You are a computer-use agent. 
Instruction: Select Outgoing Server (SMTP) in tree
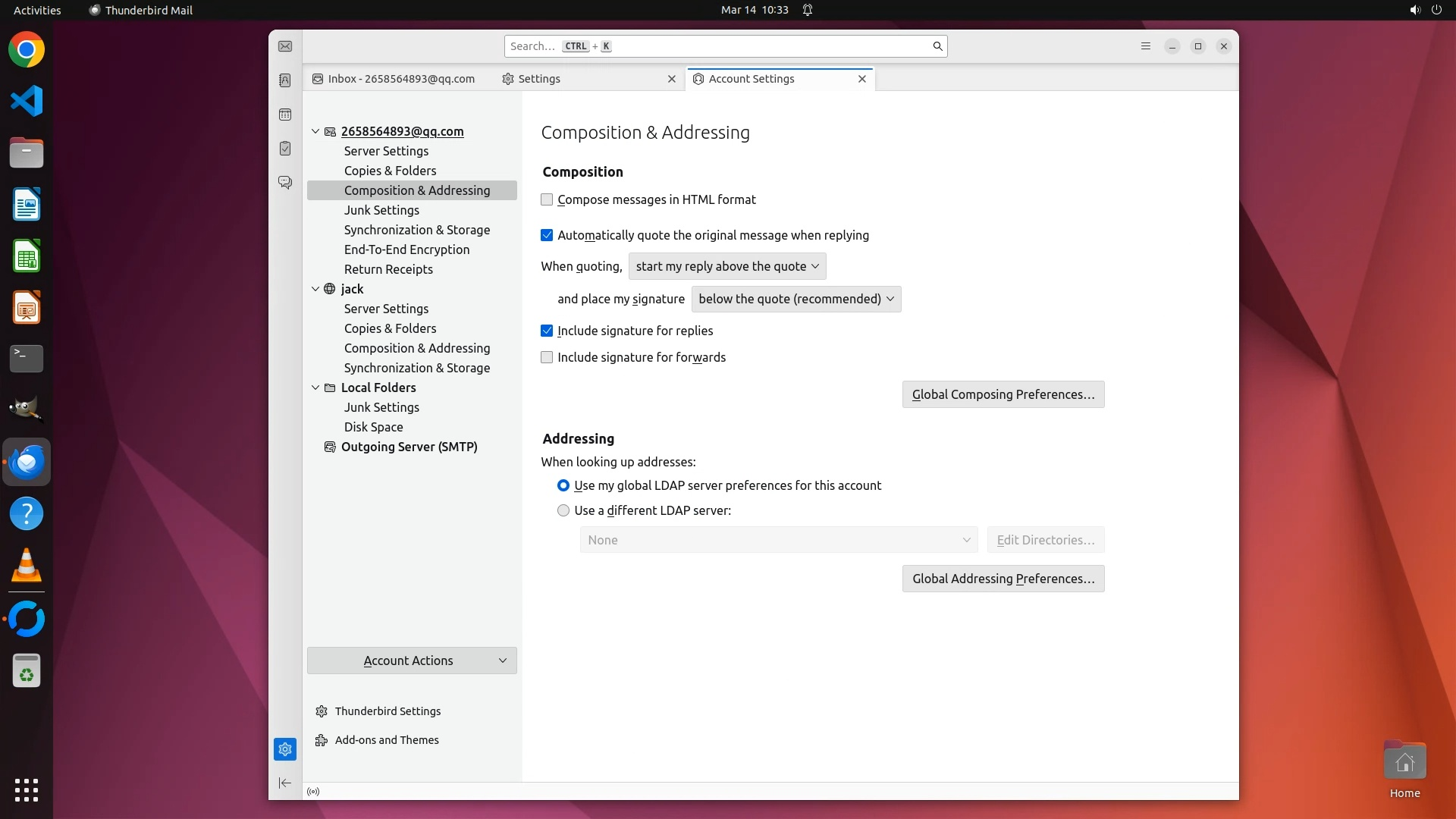pyautogui.click(x=409, y=447)
